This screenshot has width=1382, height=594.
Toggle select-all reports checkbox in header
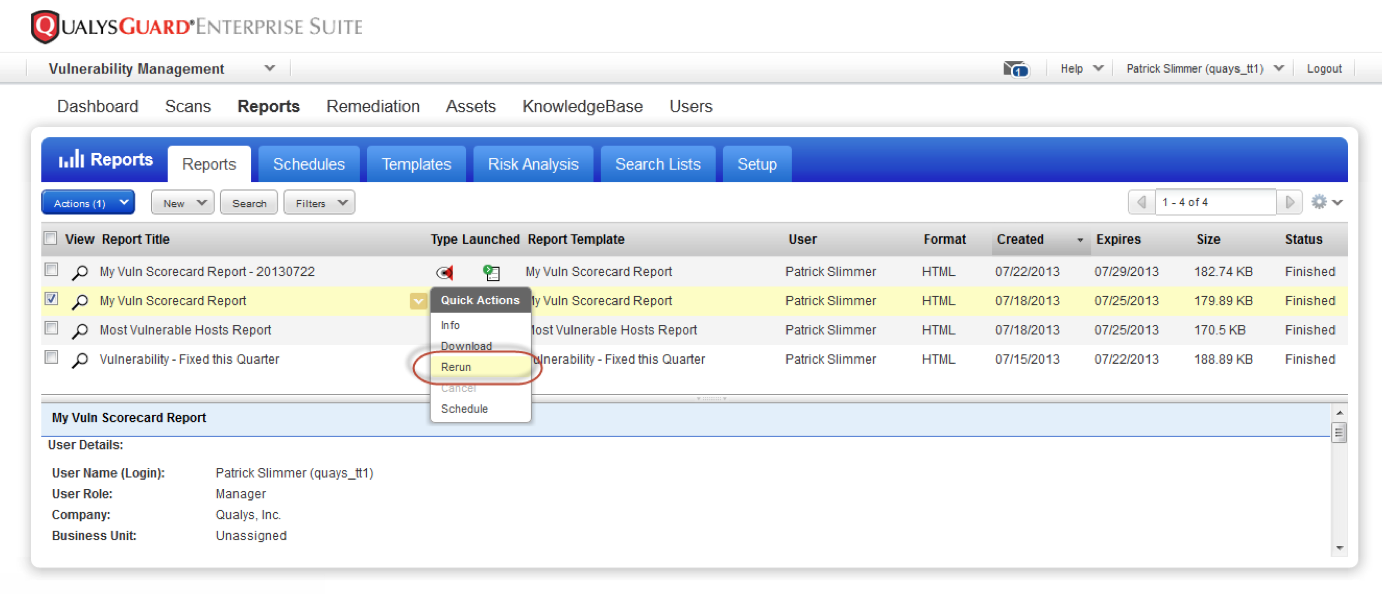[50, 239]
